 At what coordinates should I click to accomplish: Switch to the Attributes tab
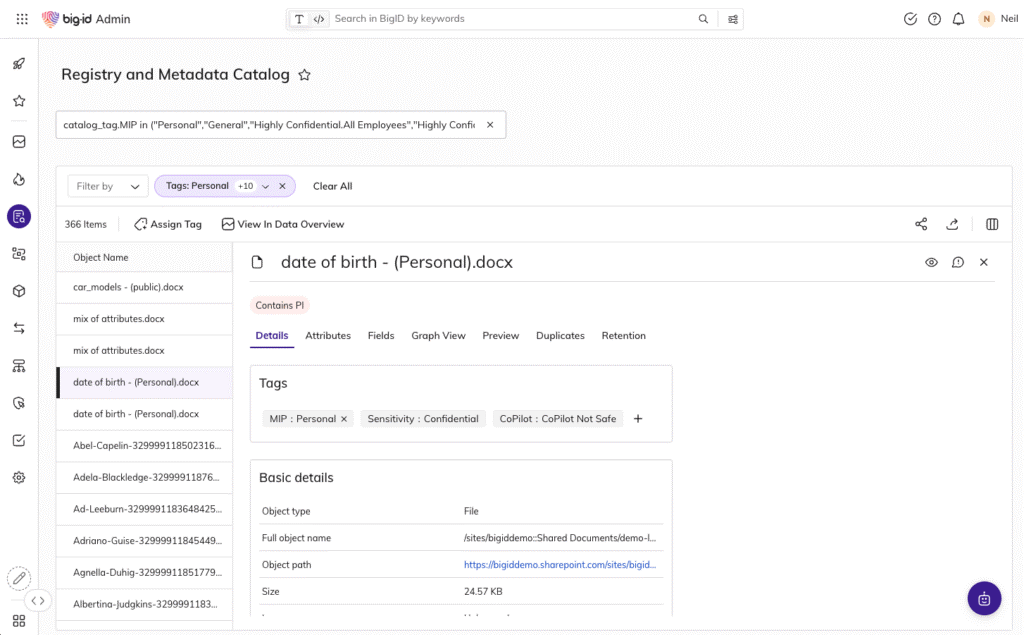click(328, 336)
